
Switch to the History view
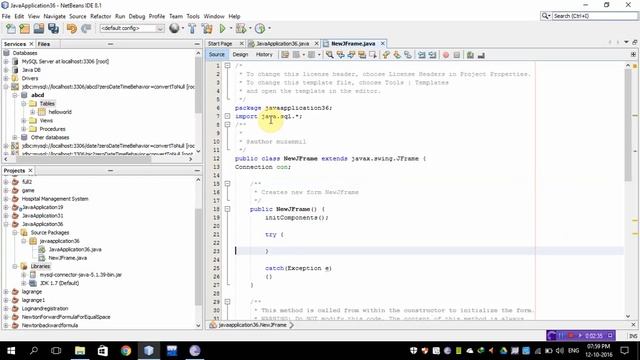pyautogui.click(x=264, y=55)
